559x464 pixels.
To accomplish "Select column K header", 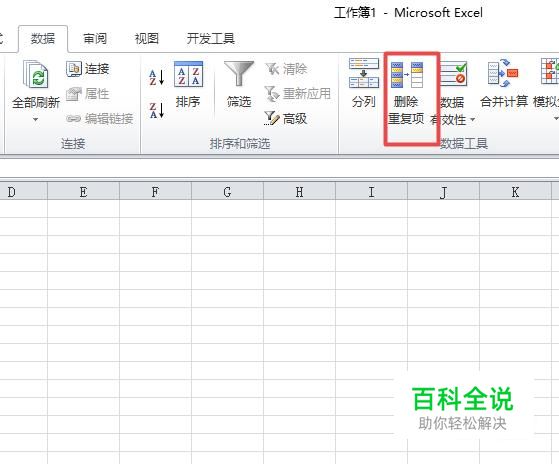I will coord(516,192).
